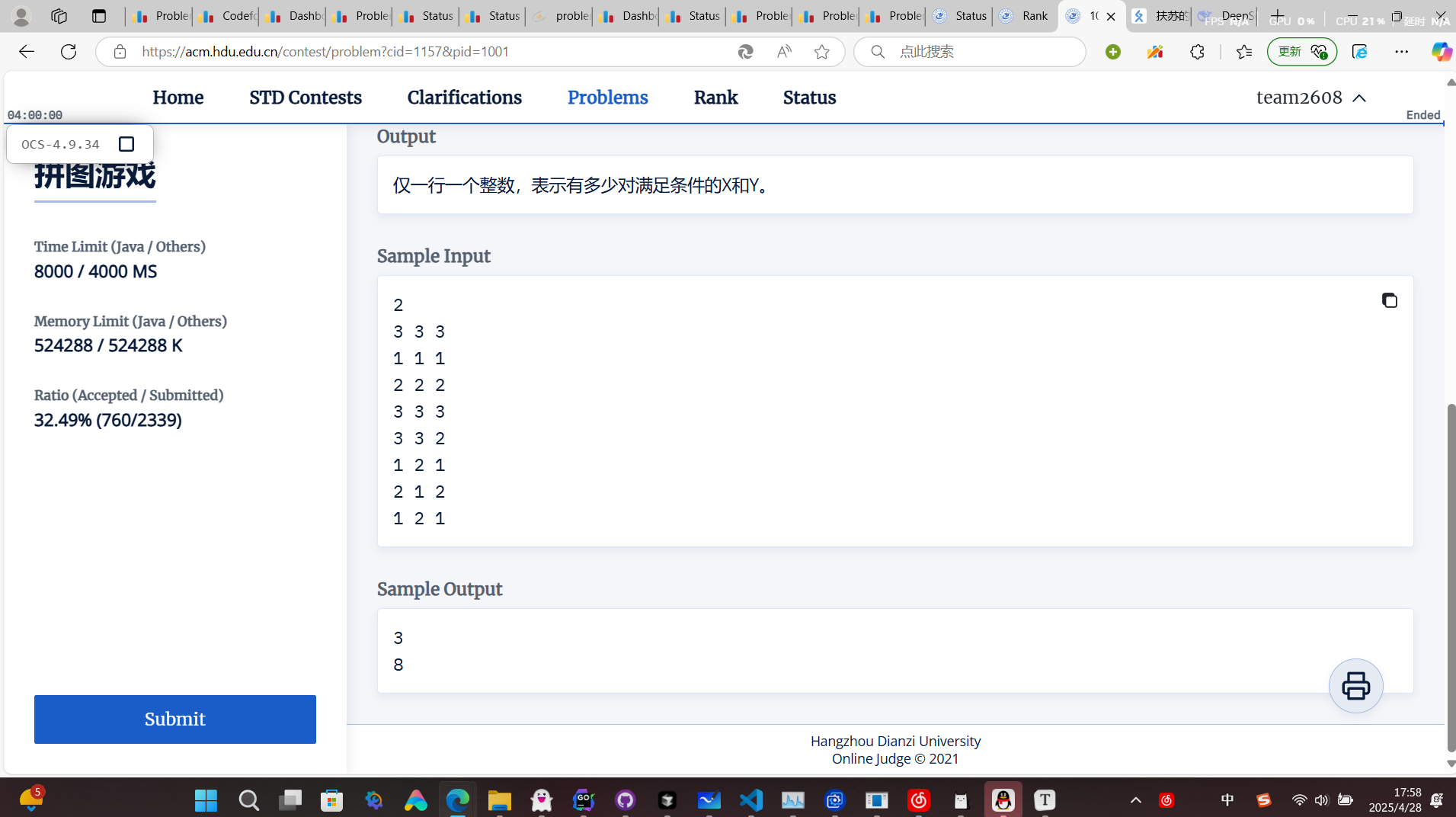The image size is (1456, 817).
Task: Click the Sample Input heading
Action: click(x=434, y=256)
